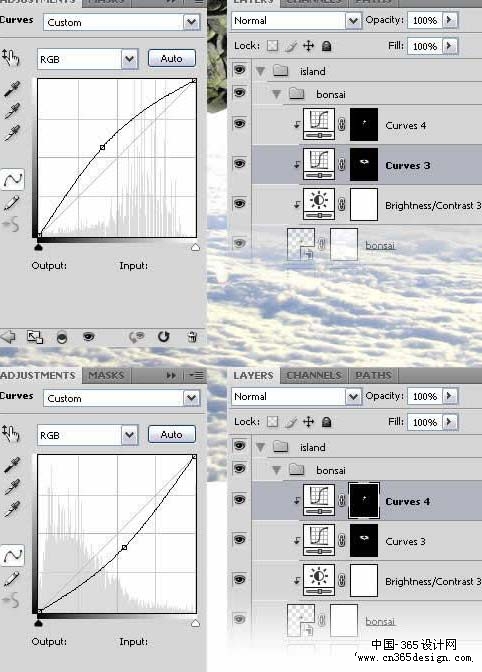This screenshot has height=672, width=482.
Task: Switch to lower PATHS tab
Action: tap(374, 375)
